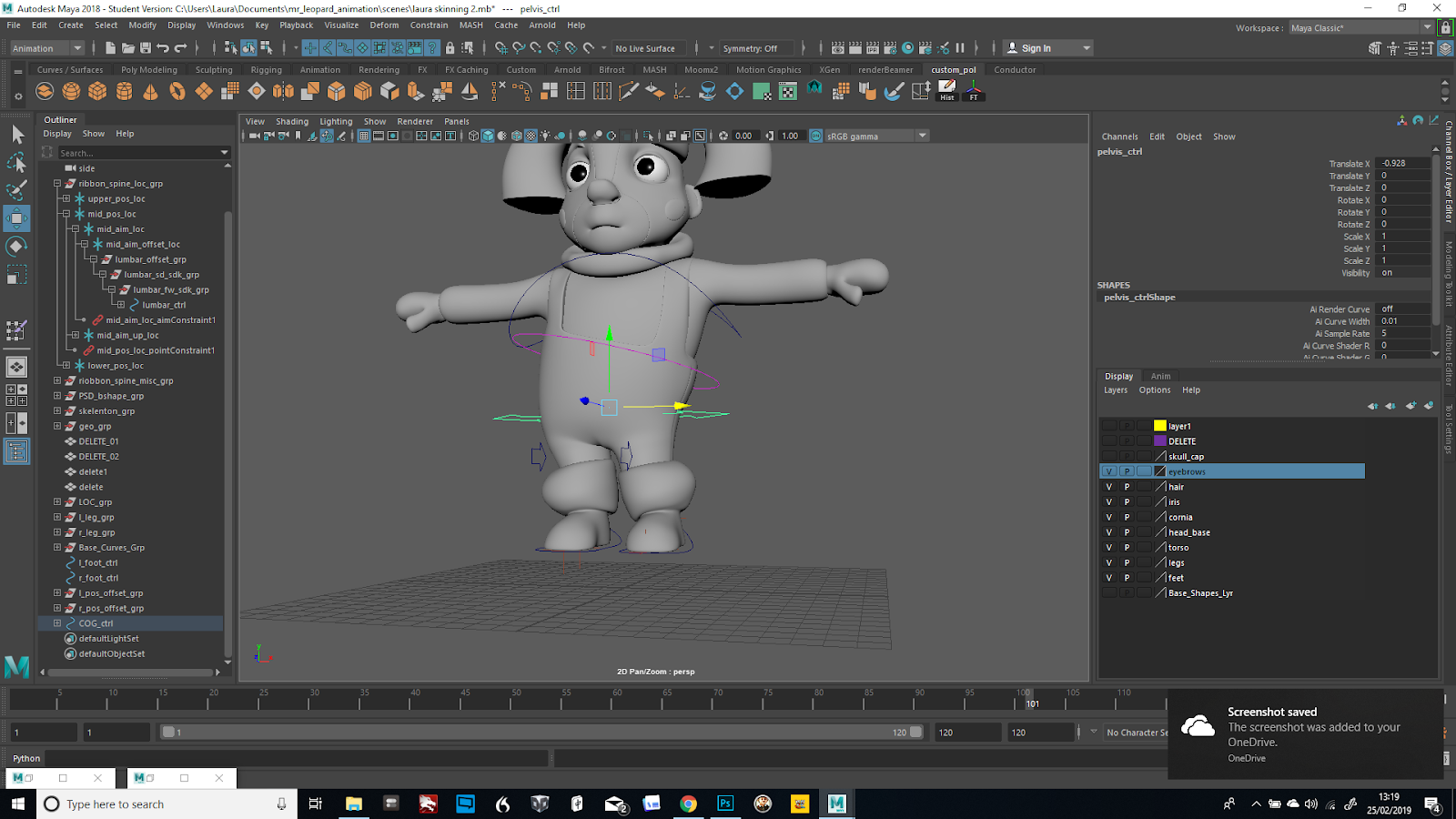This screenshot has height=819, width=1456.
Task: Click the FT shelf button
Action: point(974,91)
